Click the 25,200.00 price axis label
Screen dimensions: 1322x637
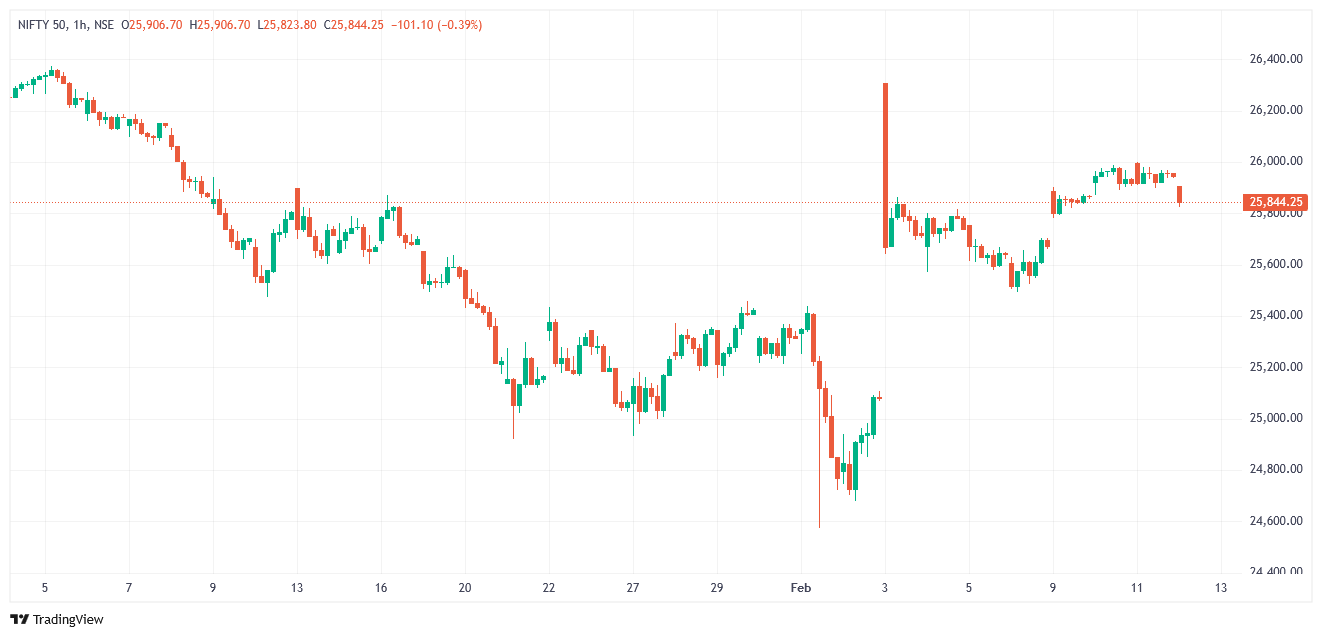[1275, 367]
